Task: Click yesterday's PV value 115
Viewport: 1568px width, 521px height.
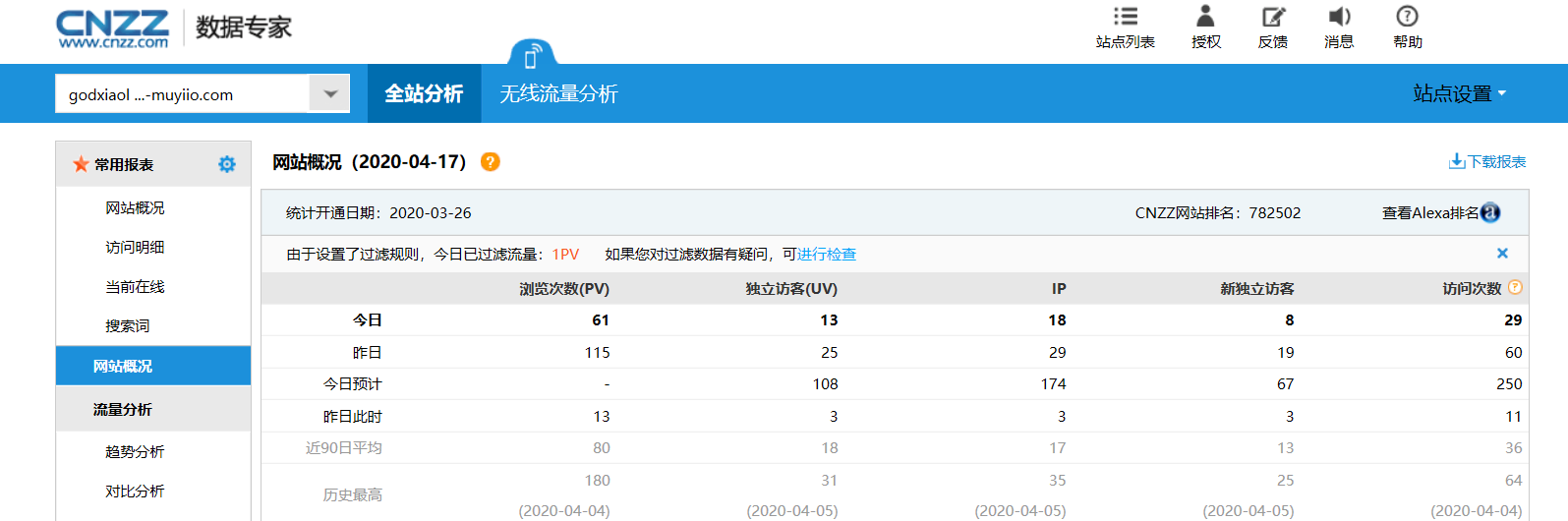Action: tap(598, 352)
